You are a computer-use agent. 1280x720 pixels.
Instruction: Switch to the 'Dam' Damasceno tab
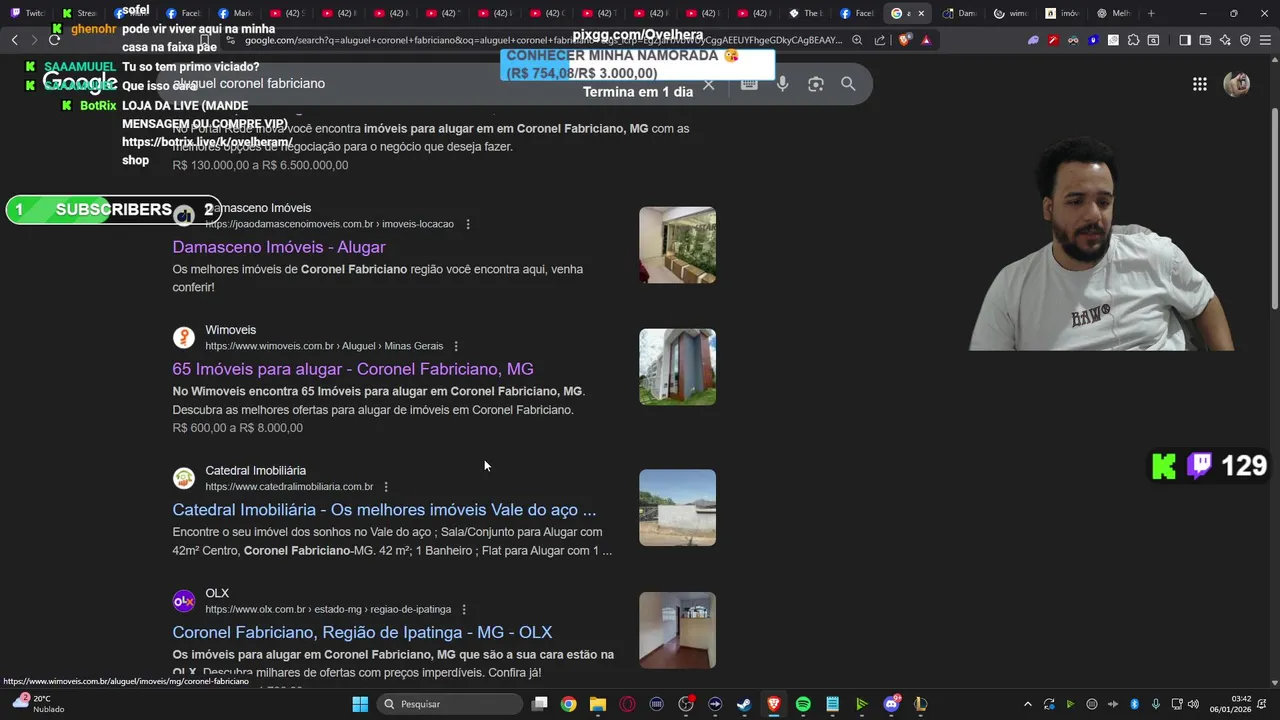tap(960, 13)
